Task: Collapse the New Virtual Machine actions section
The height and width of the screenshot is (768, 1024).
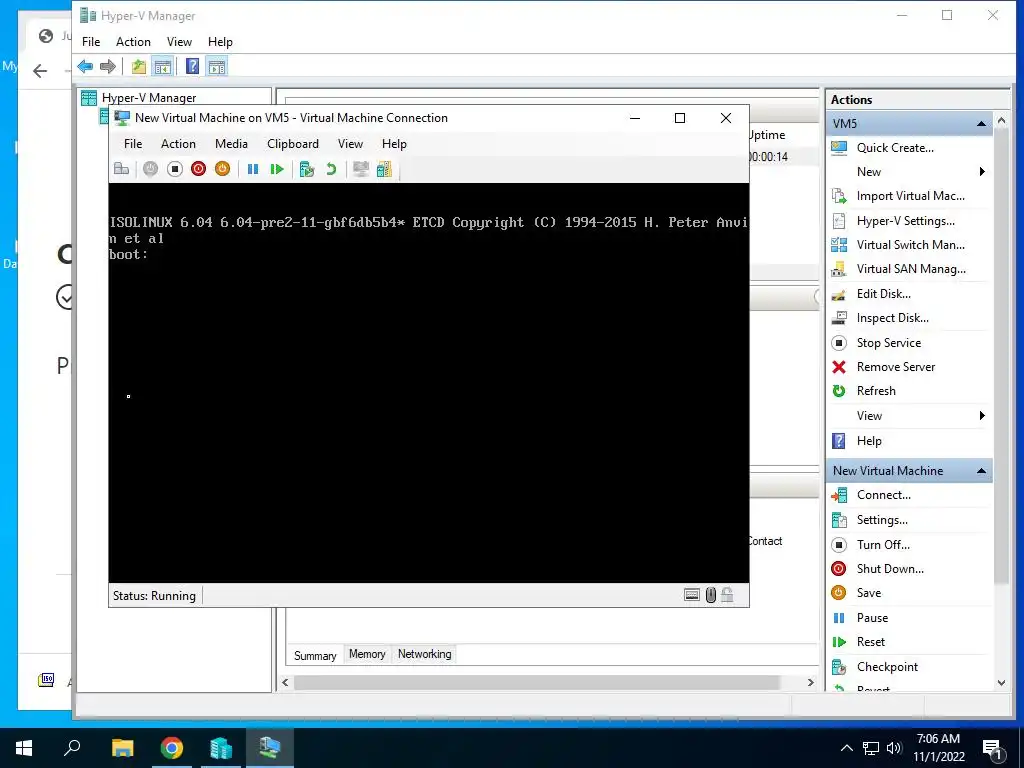Action: click(x=981, y=471)
